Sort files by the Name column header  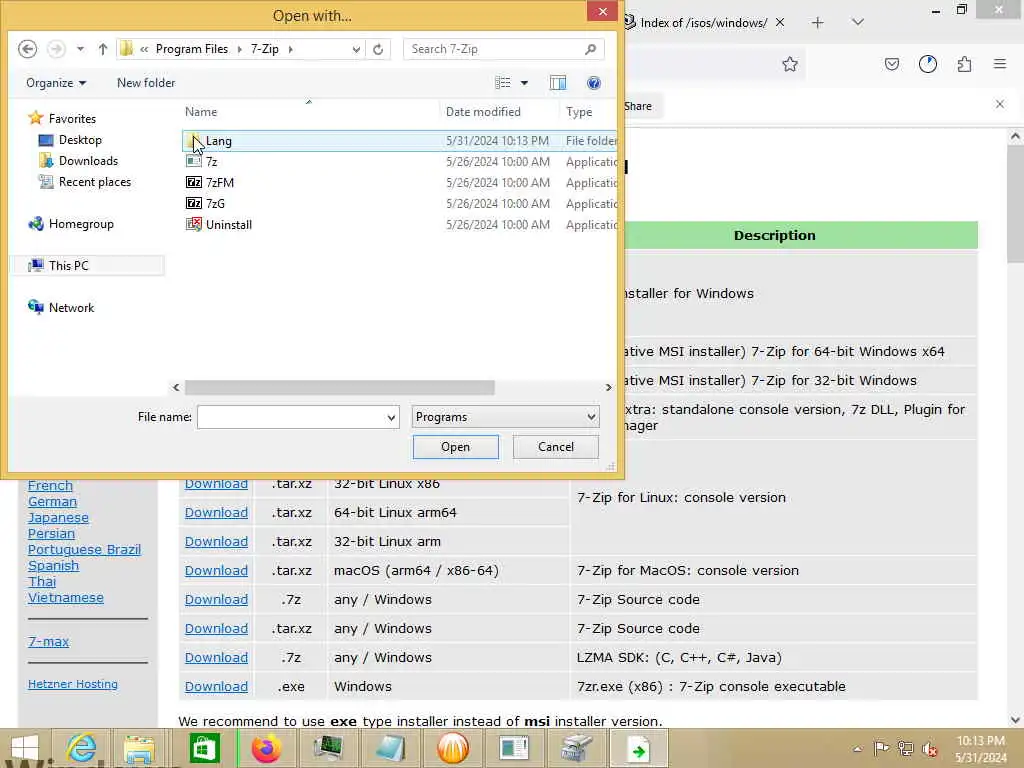pos(309,112)
